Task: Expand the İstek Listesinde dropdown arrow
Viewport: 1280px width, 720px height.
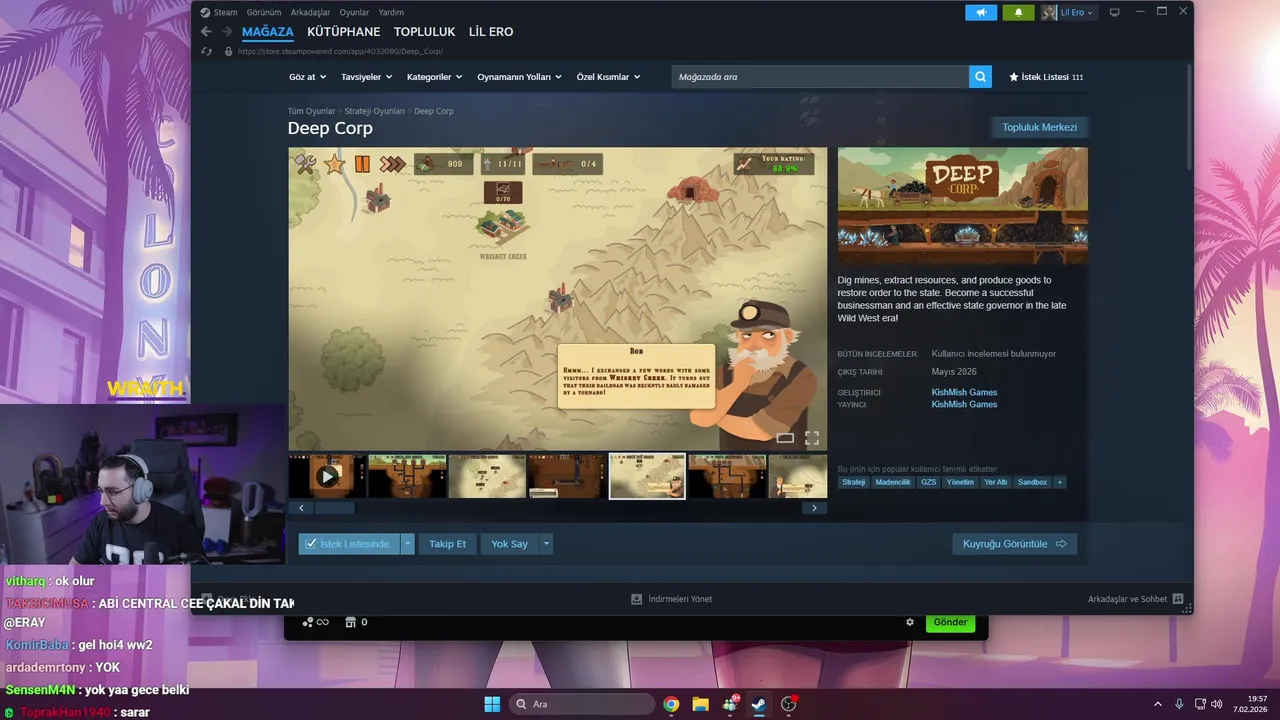Action: point(407,544)
